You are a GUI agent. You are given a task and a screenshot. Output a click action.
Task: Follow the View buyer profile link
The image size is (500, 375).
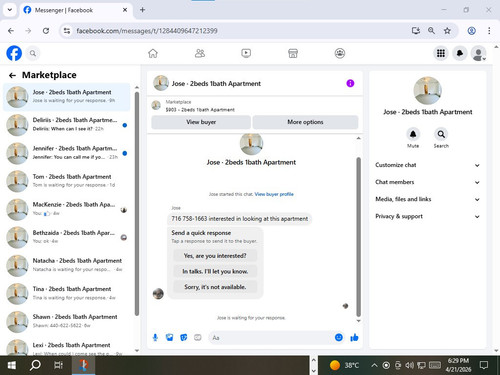coord(274,194)
